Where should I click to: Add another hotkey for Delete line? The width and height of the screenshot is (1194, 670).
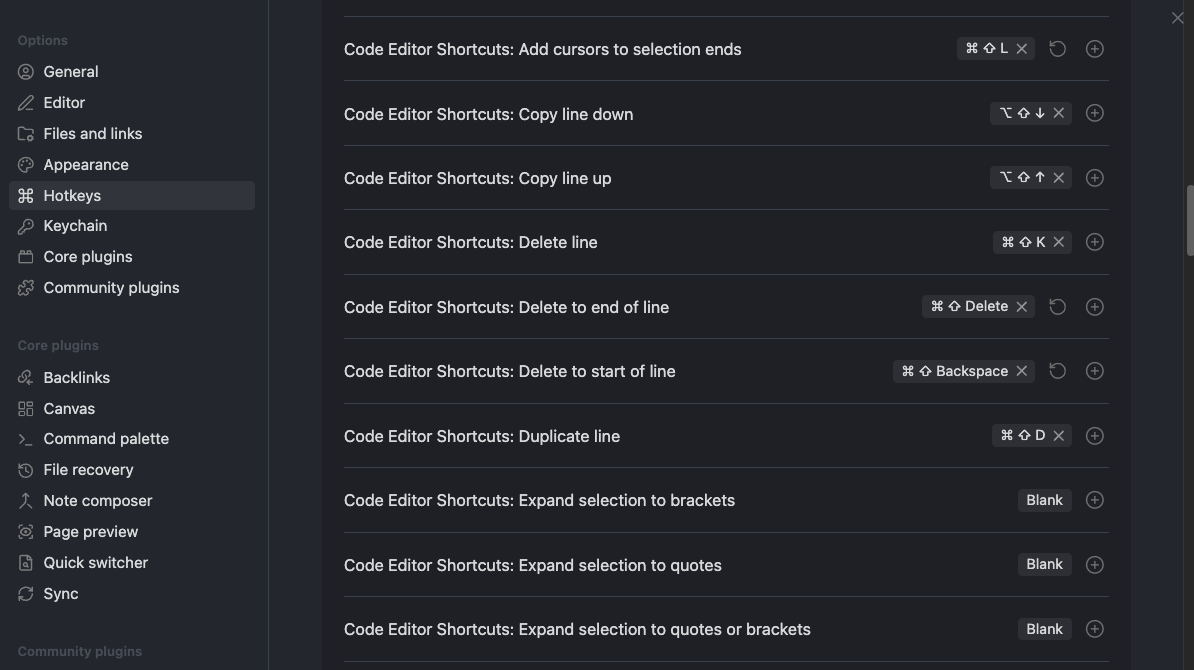click(x=1094, y=242)
